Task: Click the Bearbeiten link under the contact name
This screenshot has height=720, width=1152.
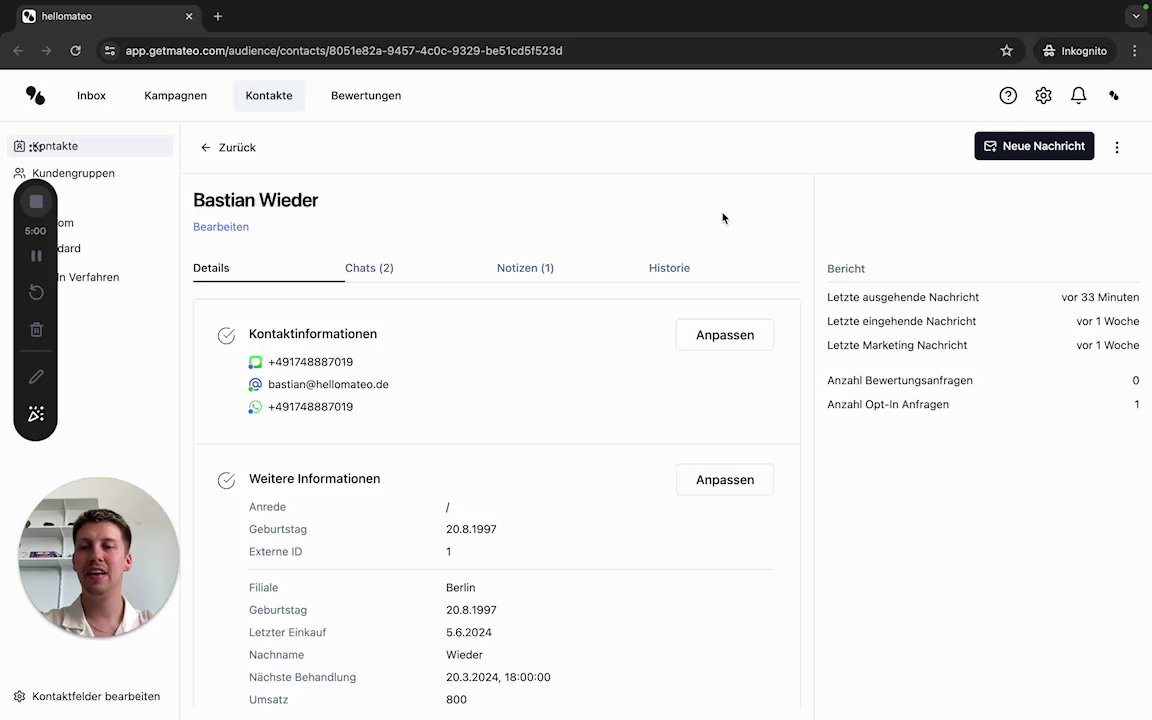Action: pos(221,227)
